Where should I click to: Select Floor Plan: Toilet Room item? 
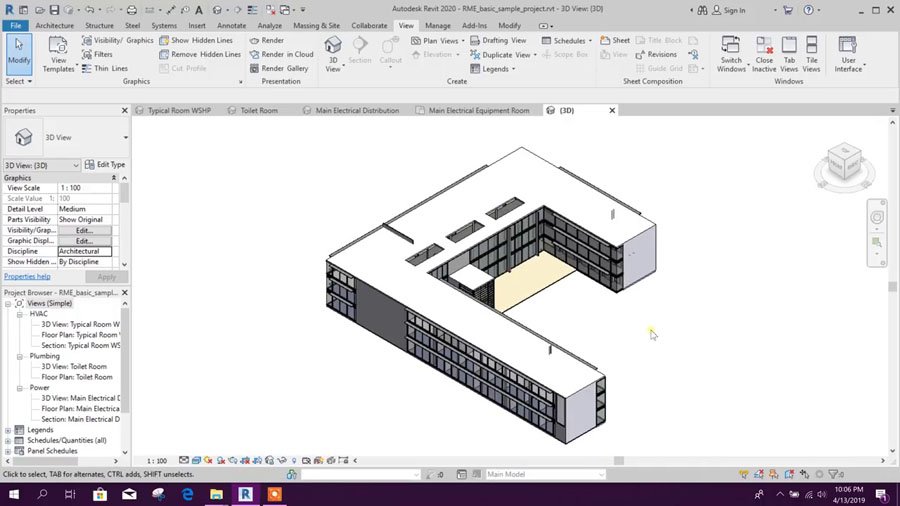(76, 377)
